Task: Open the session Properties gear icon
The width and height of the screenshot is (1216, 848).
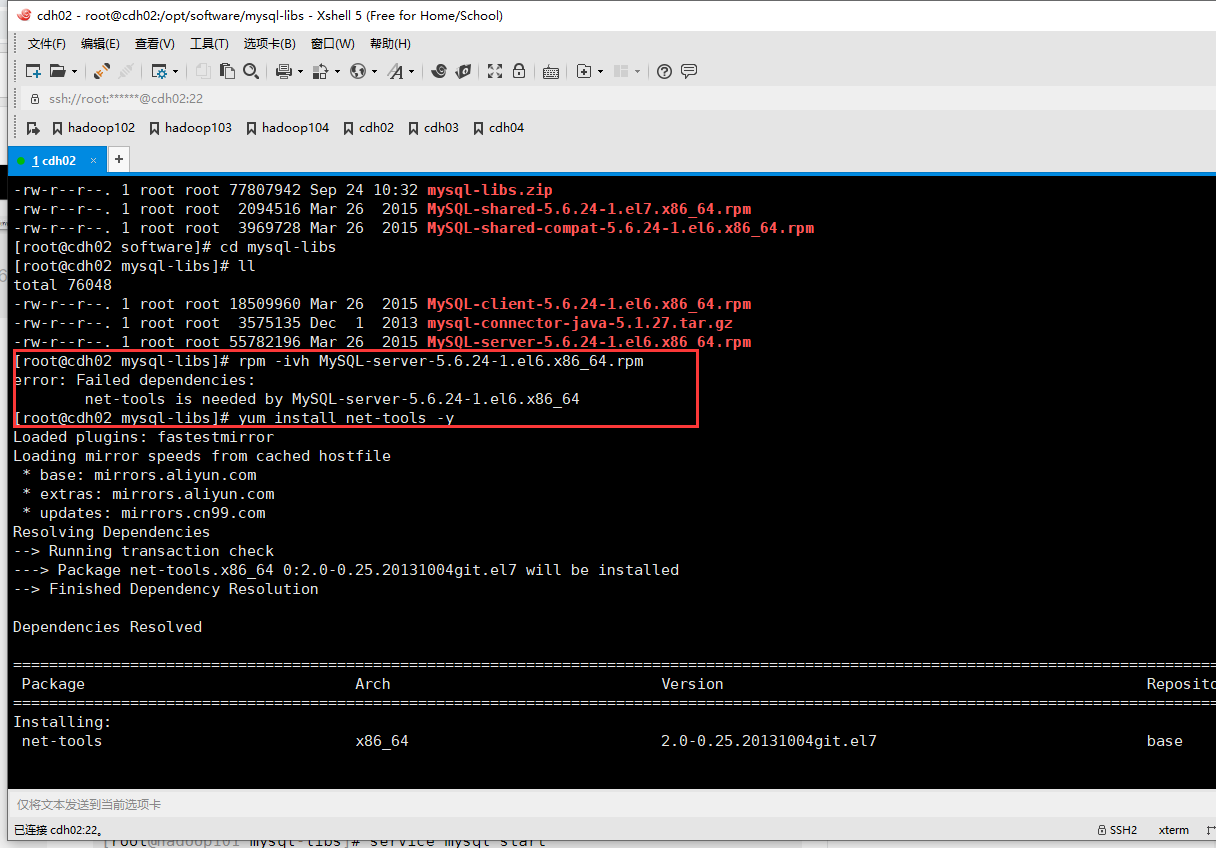Action: coord(159,71)
